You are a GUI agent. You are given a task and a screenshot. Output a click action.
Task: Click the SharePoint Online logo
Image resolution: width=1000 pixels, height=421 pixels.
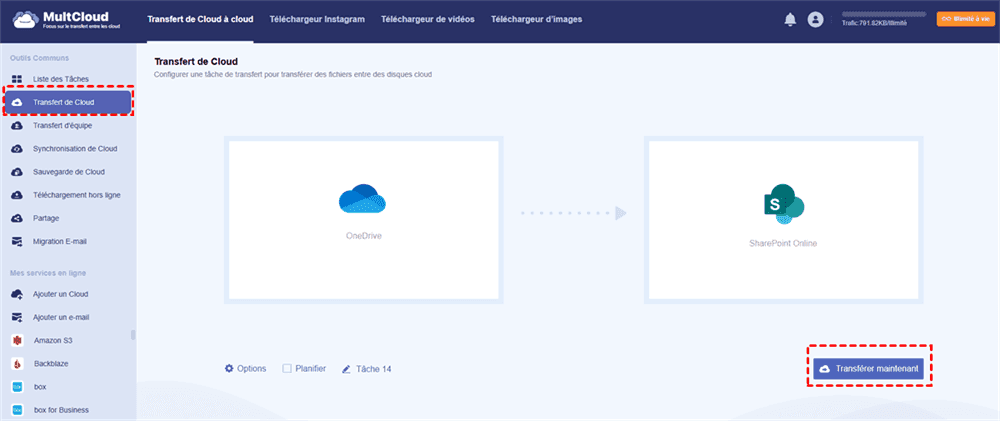click(x=783, y=203)
